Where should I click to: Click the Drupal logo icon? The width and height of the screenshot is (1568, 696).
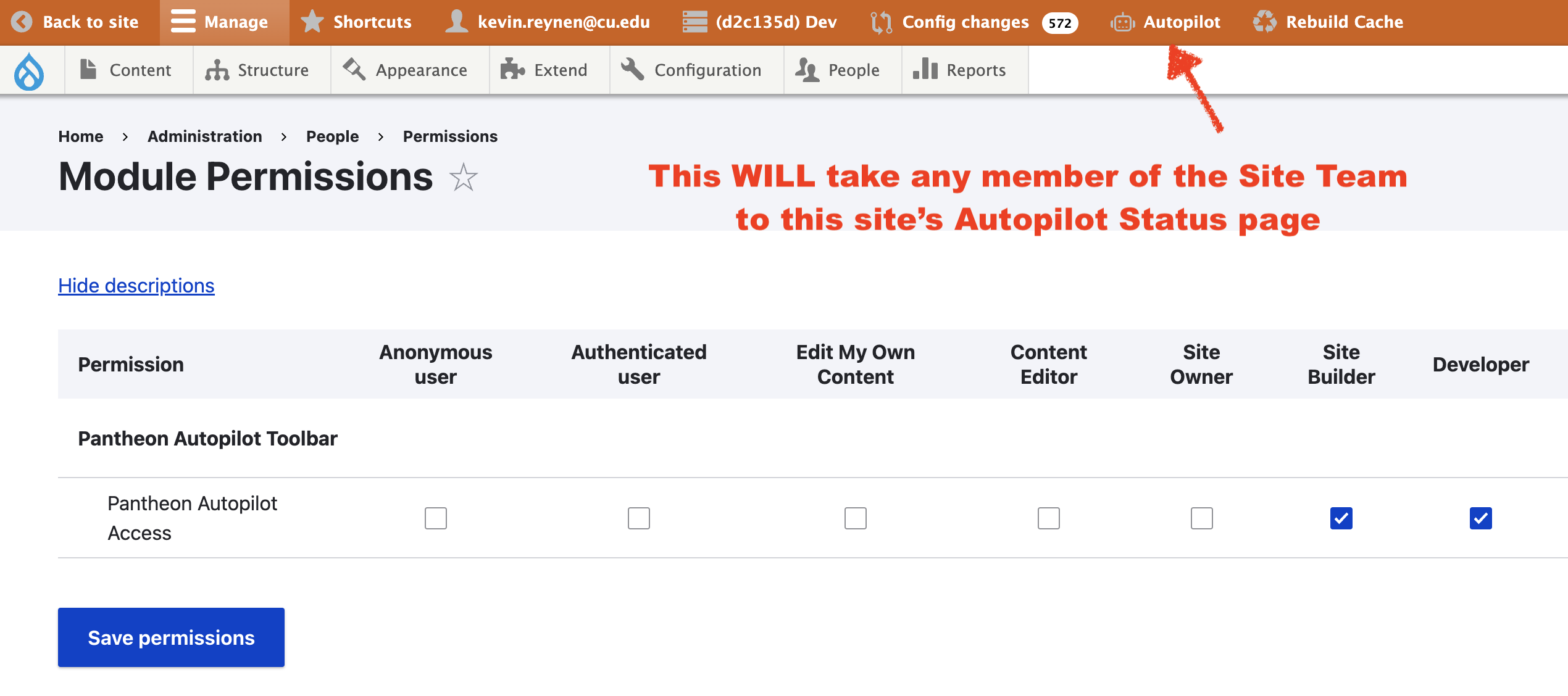[28, 70]
